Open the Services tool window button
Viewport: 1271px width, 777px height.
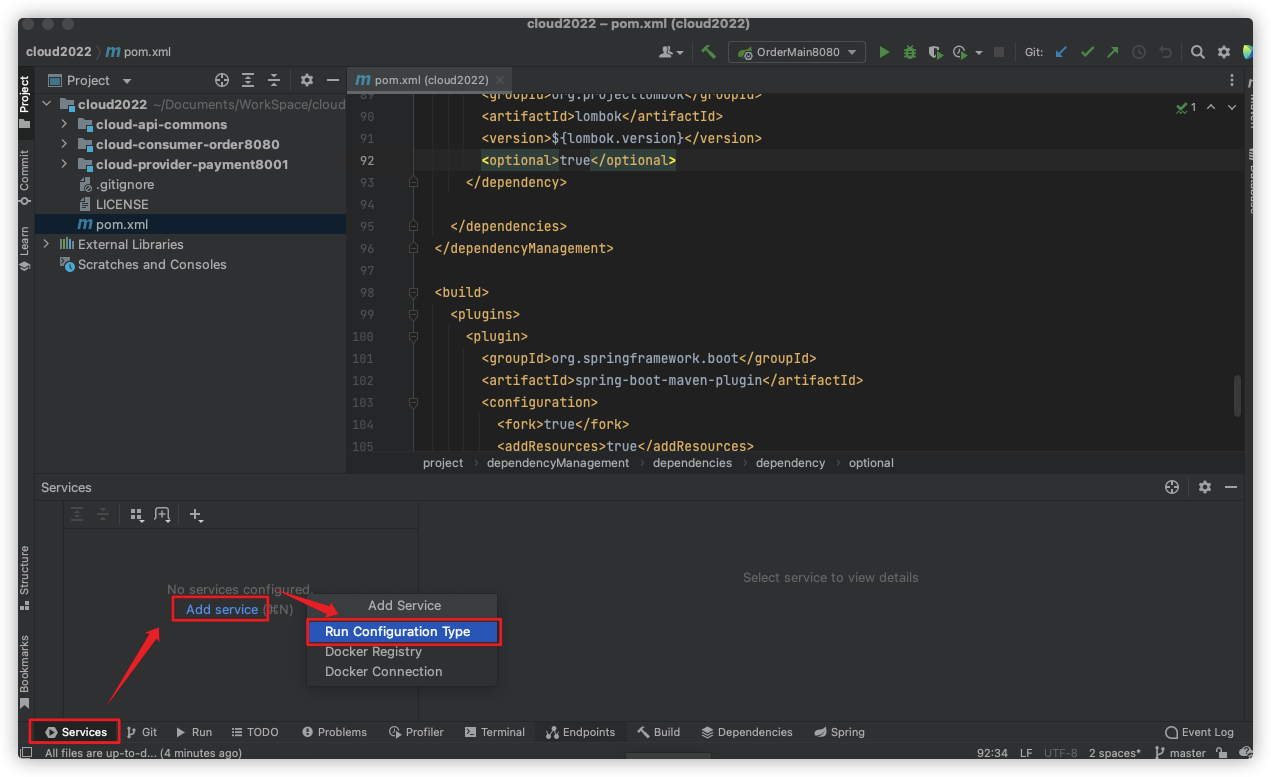[x=75, y=732]
